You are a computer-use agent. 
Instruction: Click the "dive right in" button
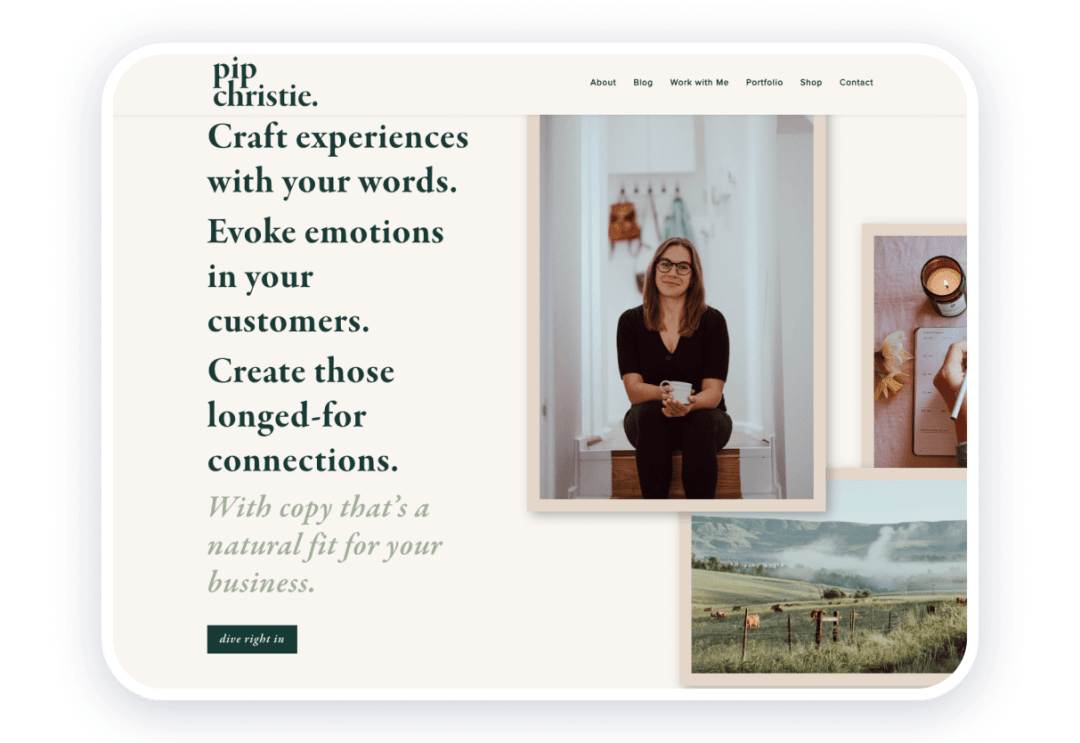click(x=251, y=639)
